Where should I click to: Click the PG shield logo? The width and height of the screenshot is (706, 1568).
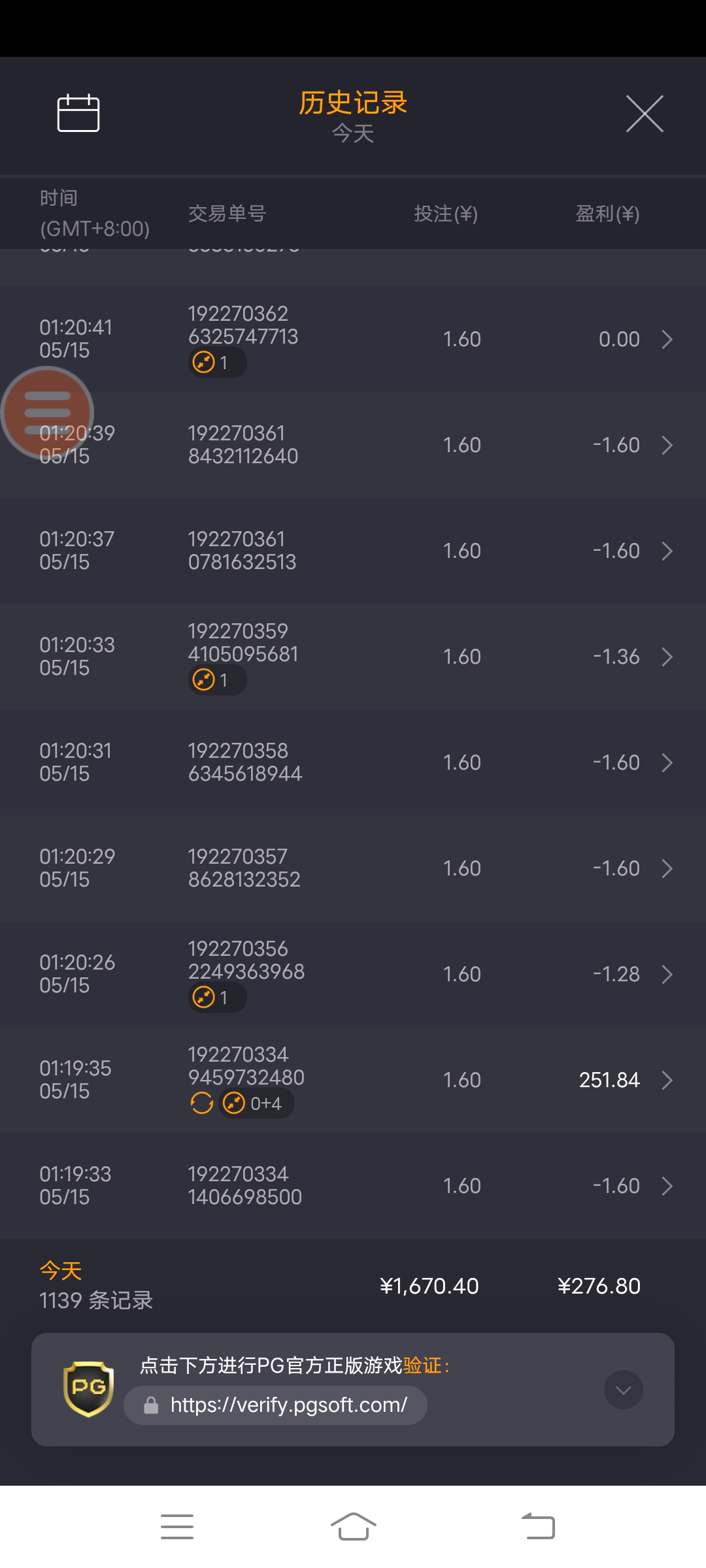[88, 1388]
